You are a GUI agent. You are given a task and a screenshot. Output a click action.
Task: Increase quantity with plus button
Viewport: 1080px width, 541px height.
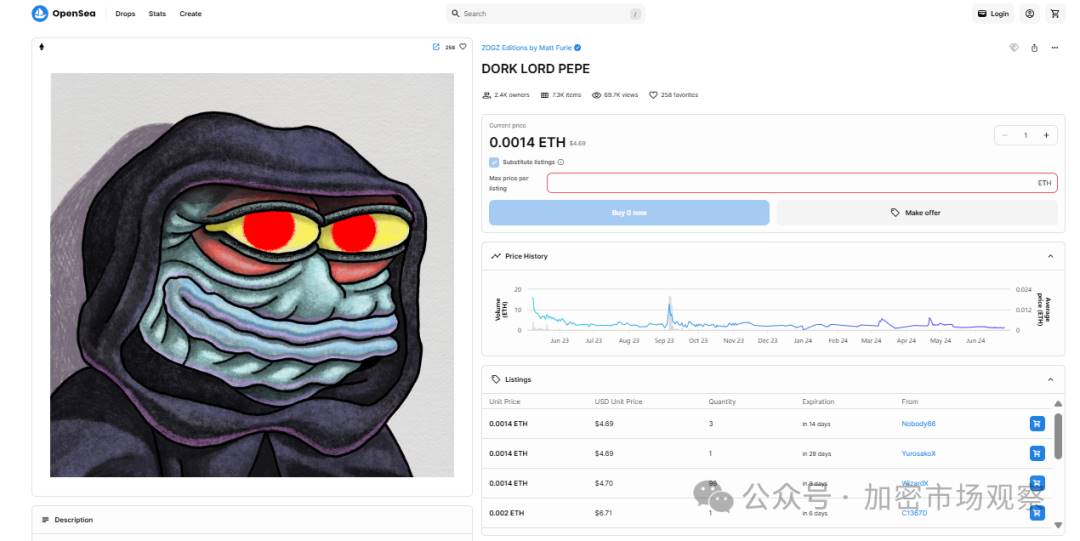click(1046, 135)
